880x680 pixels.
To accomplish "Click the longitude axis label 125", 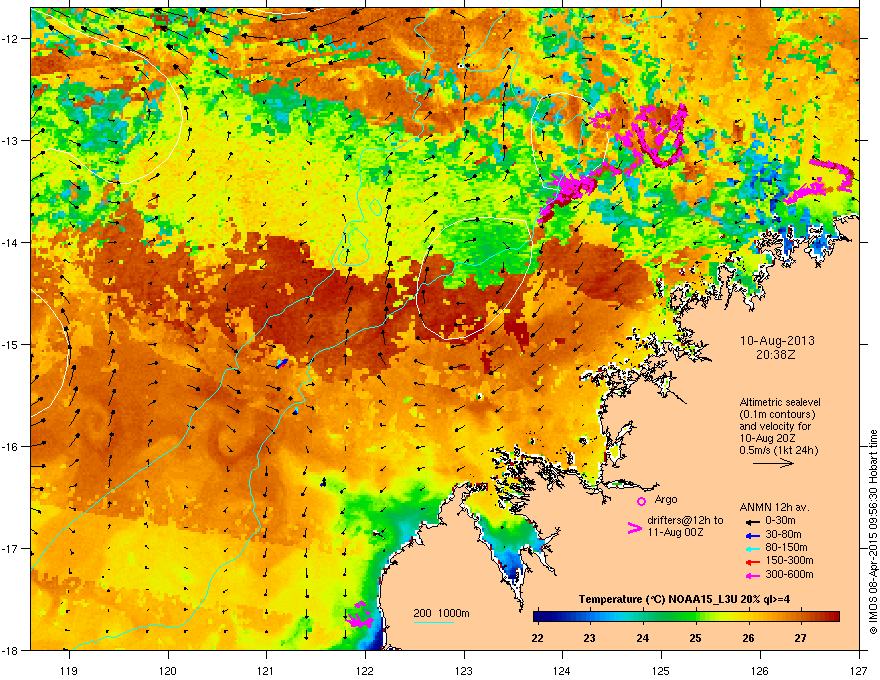I will click(661, 670).
